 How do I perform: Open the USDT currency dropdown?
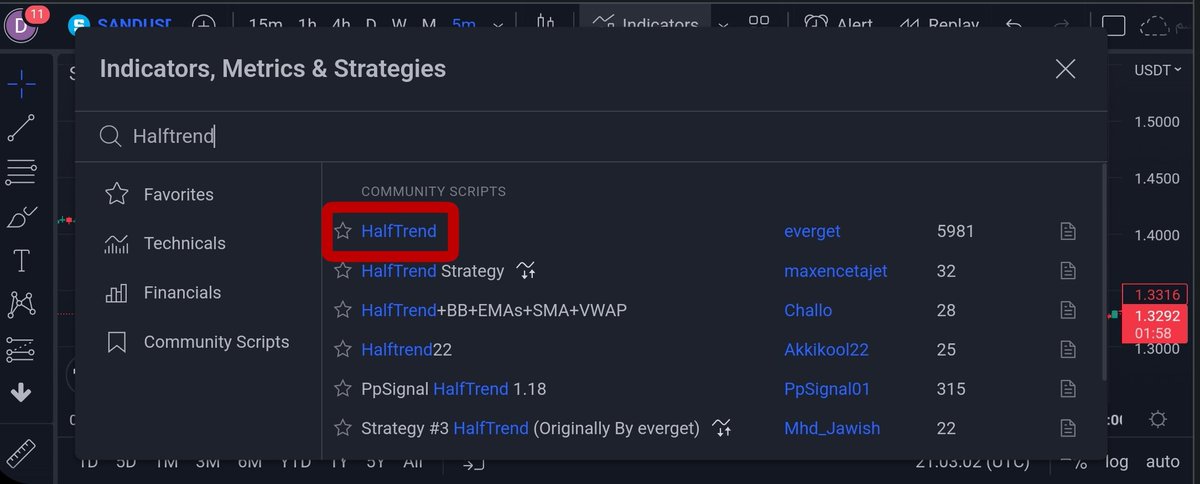coord(1158,70)
